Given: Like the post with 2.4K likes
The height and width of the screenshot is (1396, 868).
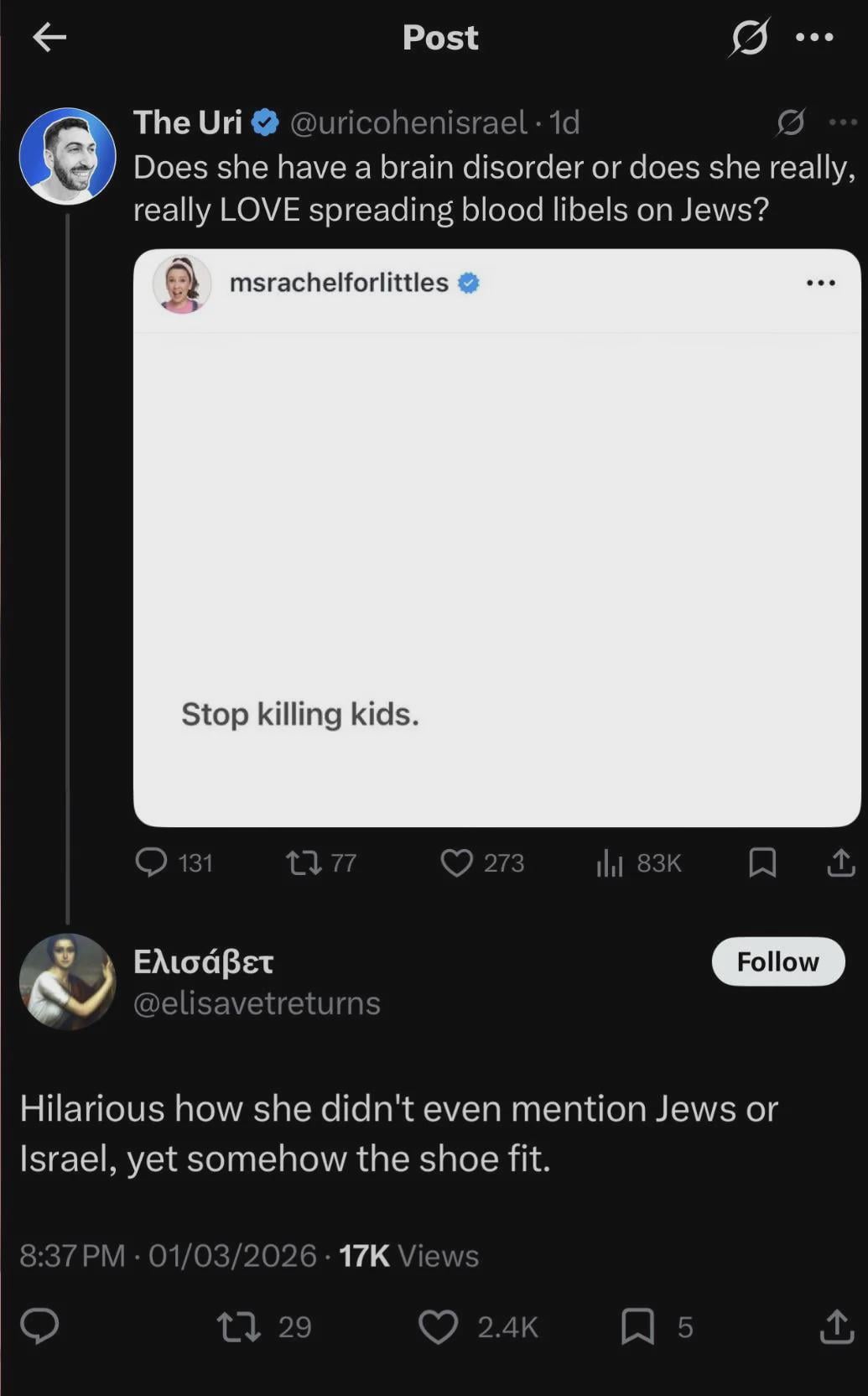Looking at the screenshot, I should [439, 1326].
